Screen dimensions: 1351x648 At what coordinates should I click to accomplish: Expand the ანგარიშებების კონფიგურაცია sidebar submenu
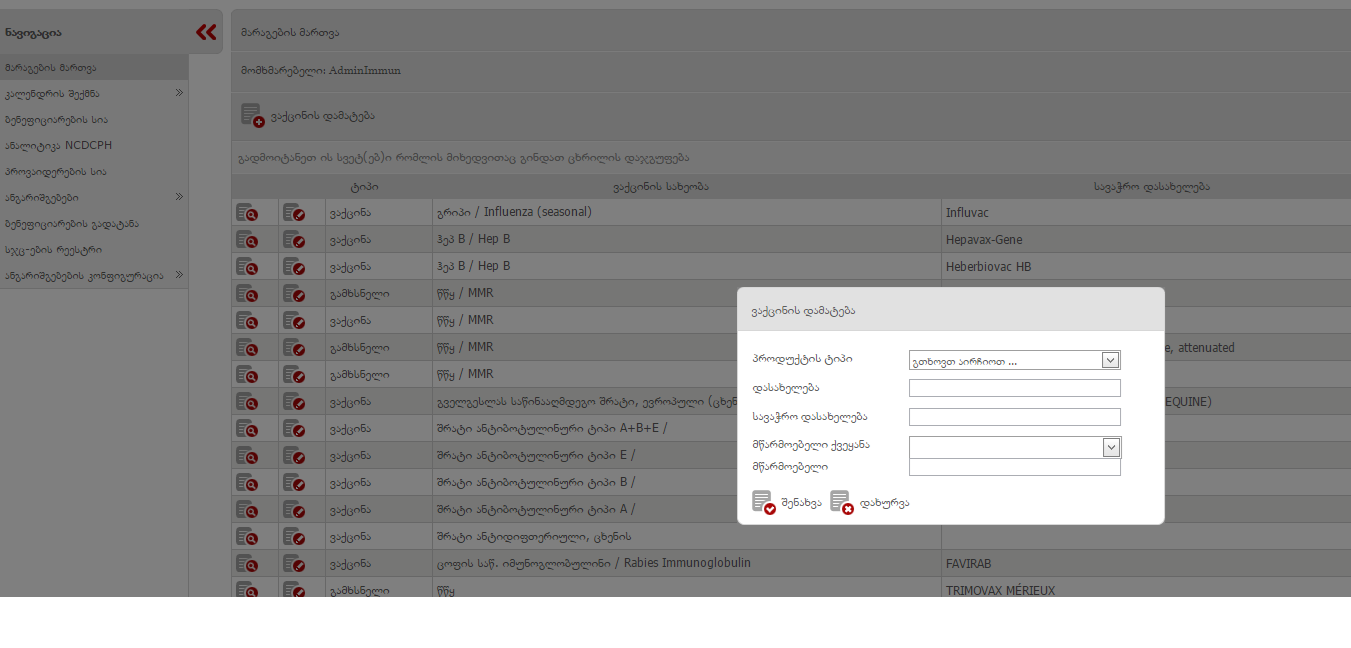pyautogui.click(x=179, y=275)
